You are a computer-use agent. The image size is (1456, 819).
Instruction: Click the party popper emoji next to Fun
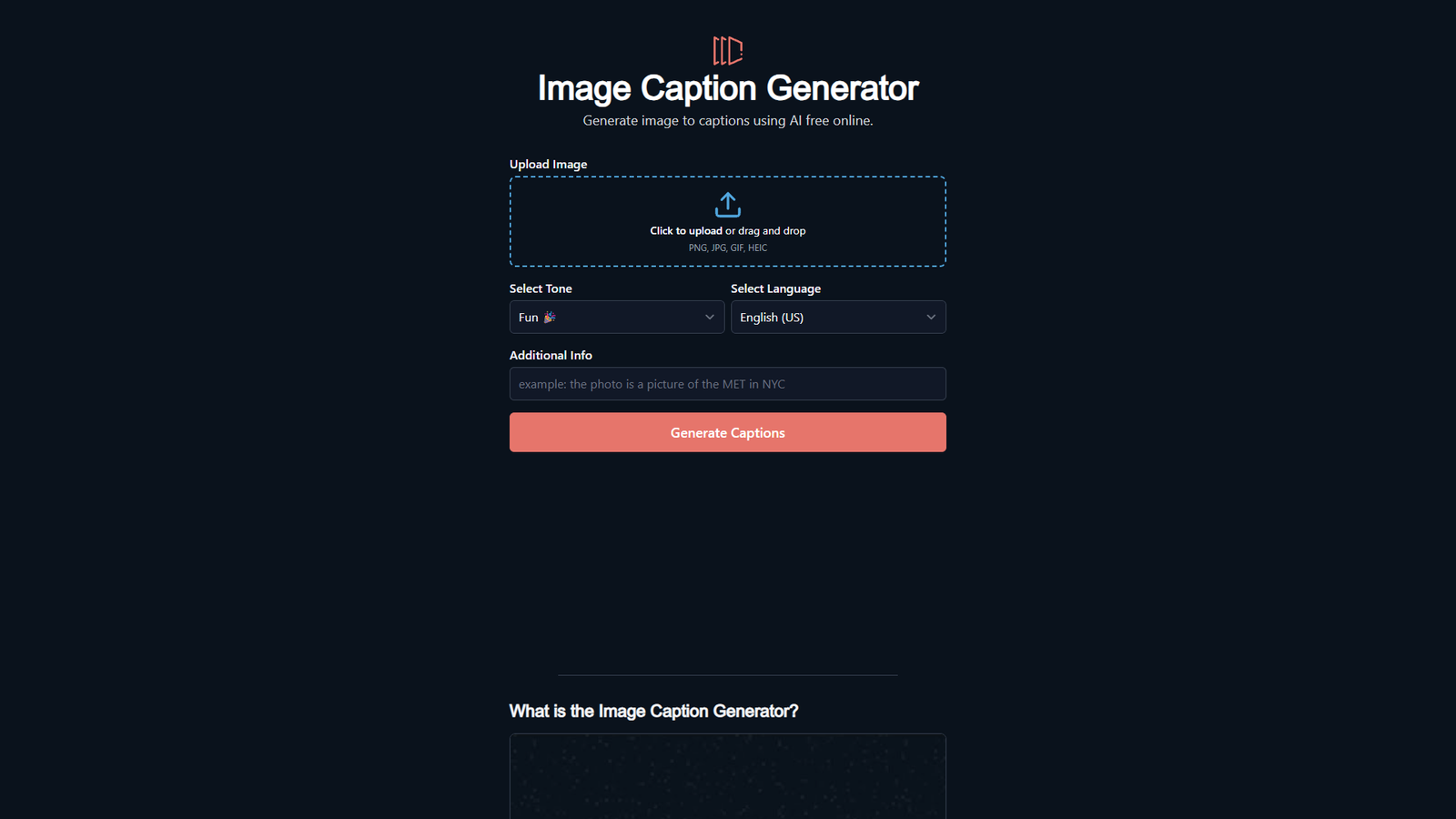click(x=549, y=317)
